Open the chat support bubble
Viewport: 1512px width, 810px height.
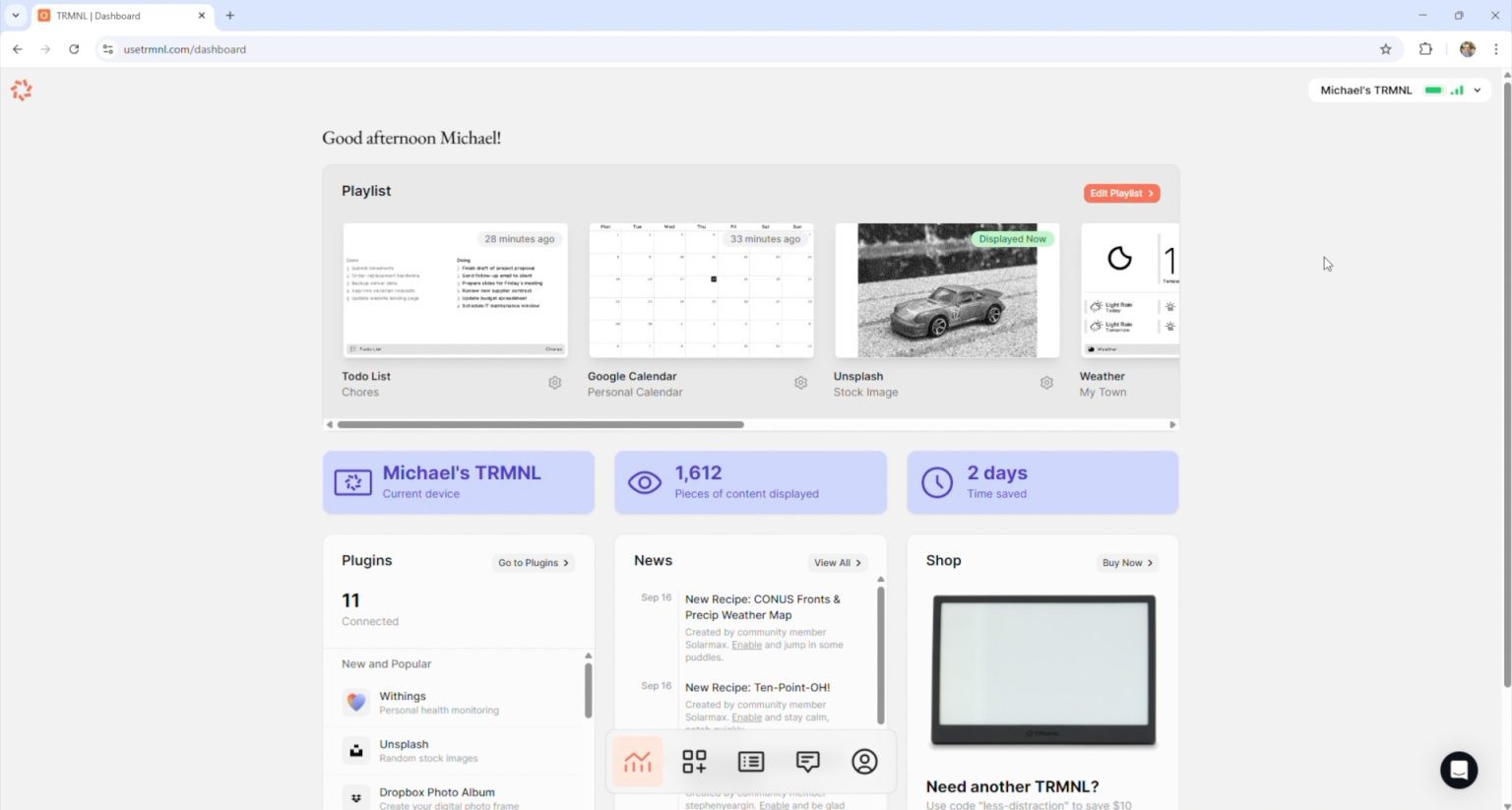point(1458,770)
